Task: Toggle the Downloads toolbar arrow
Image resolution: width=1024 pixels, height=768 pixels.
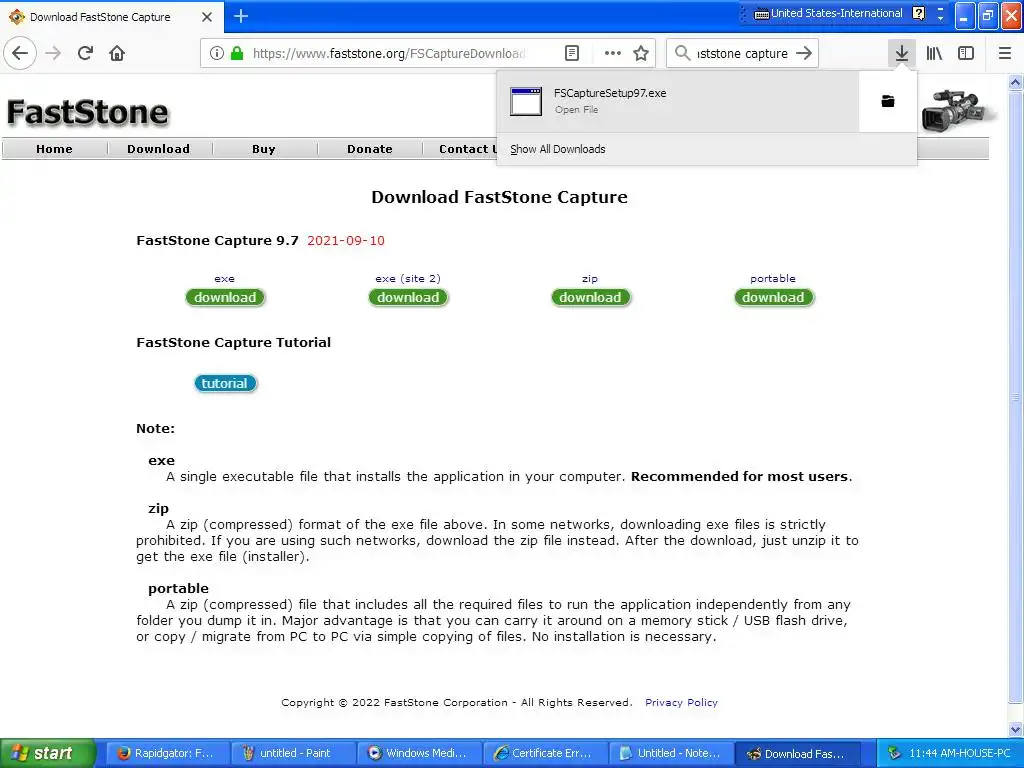Action: (902, 53)
